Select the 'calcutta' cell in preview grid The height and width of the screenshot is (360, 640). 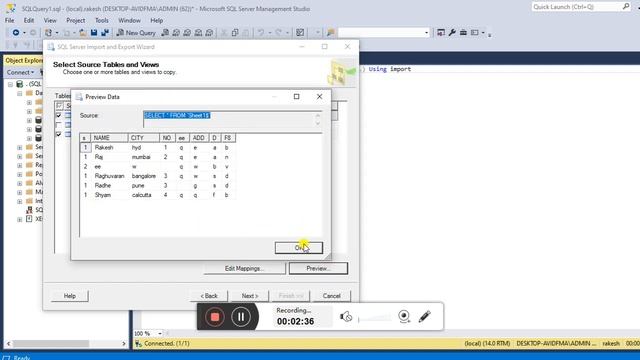tap(143, 195)
